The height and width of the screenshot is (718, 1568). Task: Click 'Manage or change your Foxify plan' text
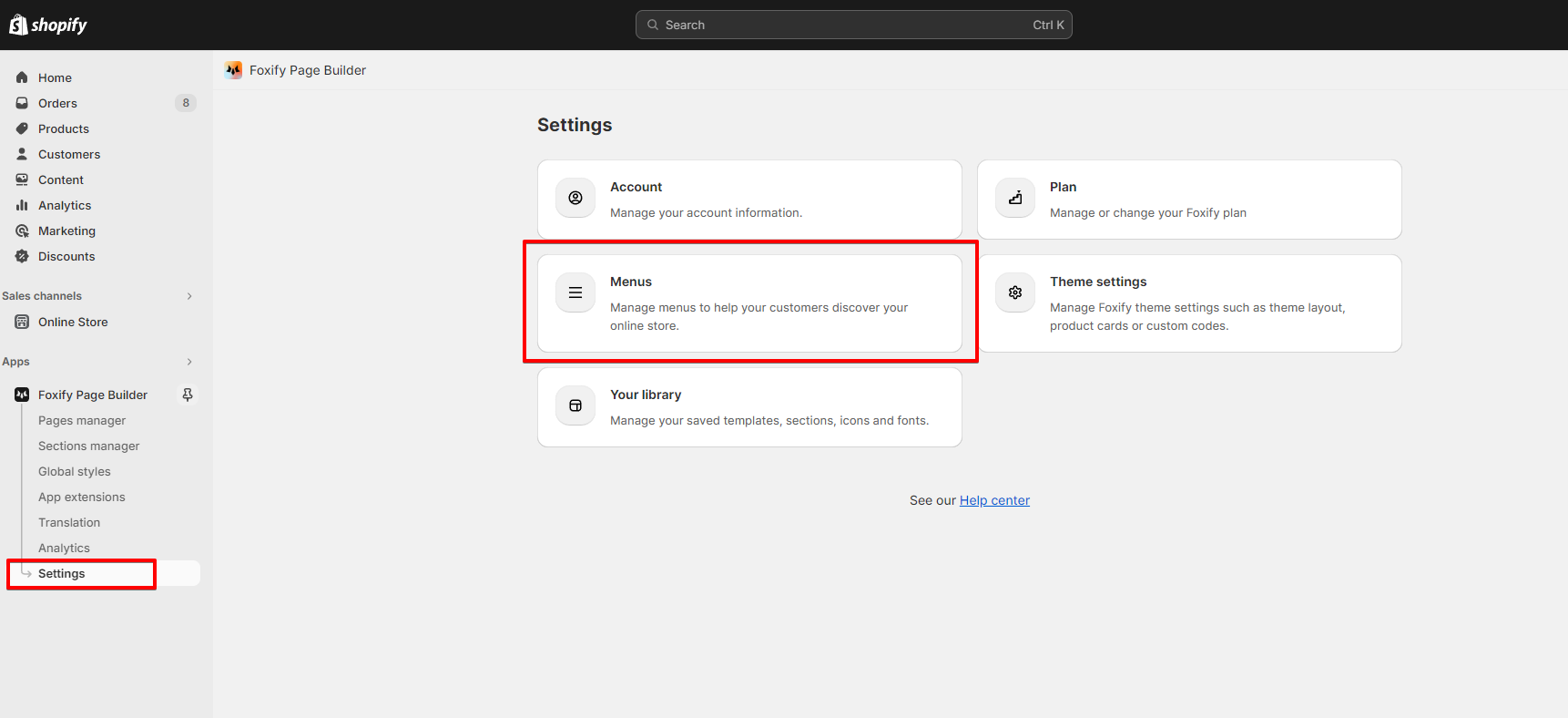[x=1148, y=212]
